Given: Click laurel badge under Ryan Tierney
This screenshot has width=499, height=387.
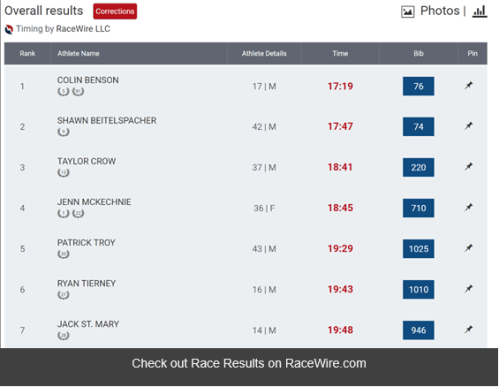Looking at the screenshot, I should click(63, 295).
